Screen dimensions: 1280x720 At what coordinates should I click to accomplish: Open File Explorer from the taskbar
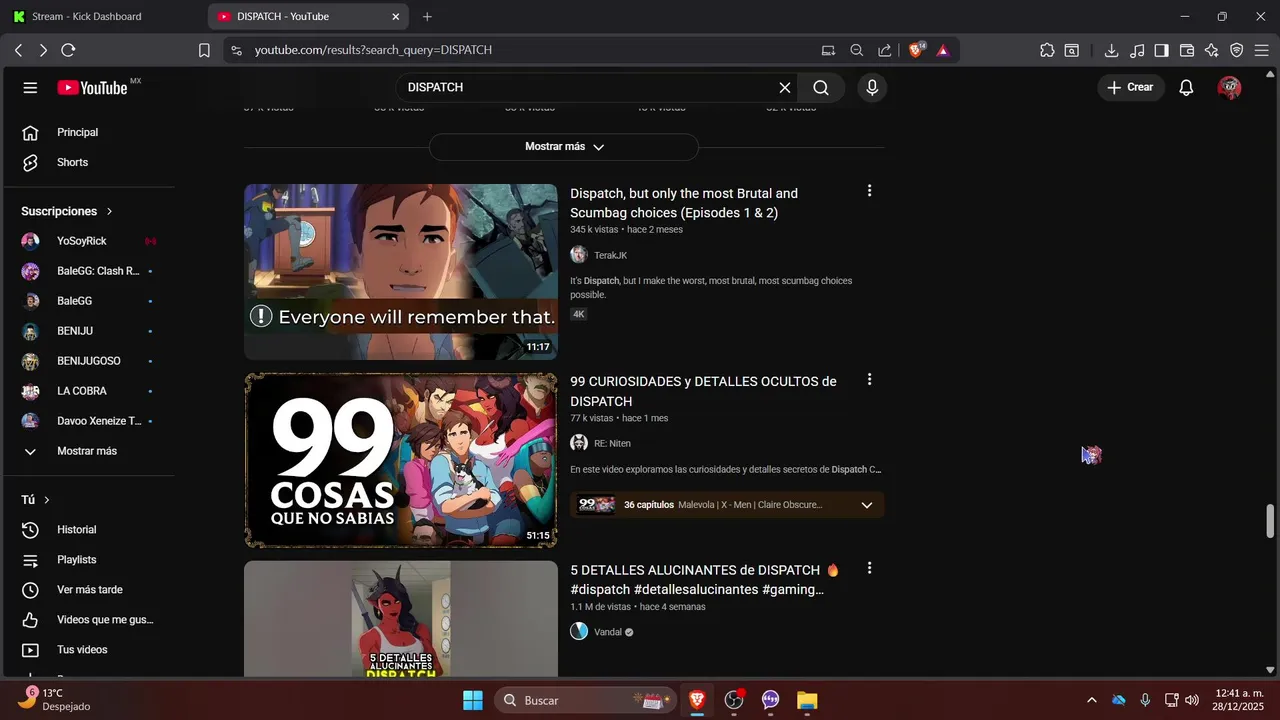point(807,700)
